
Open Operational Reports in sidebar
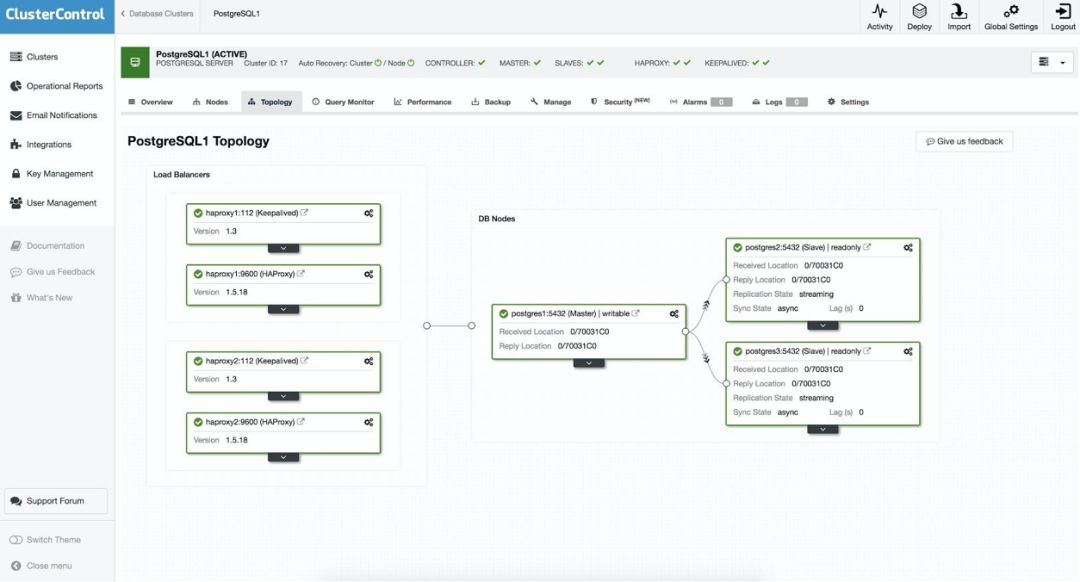(x=57, y=86)
